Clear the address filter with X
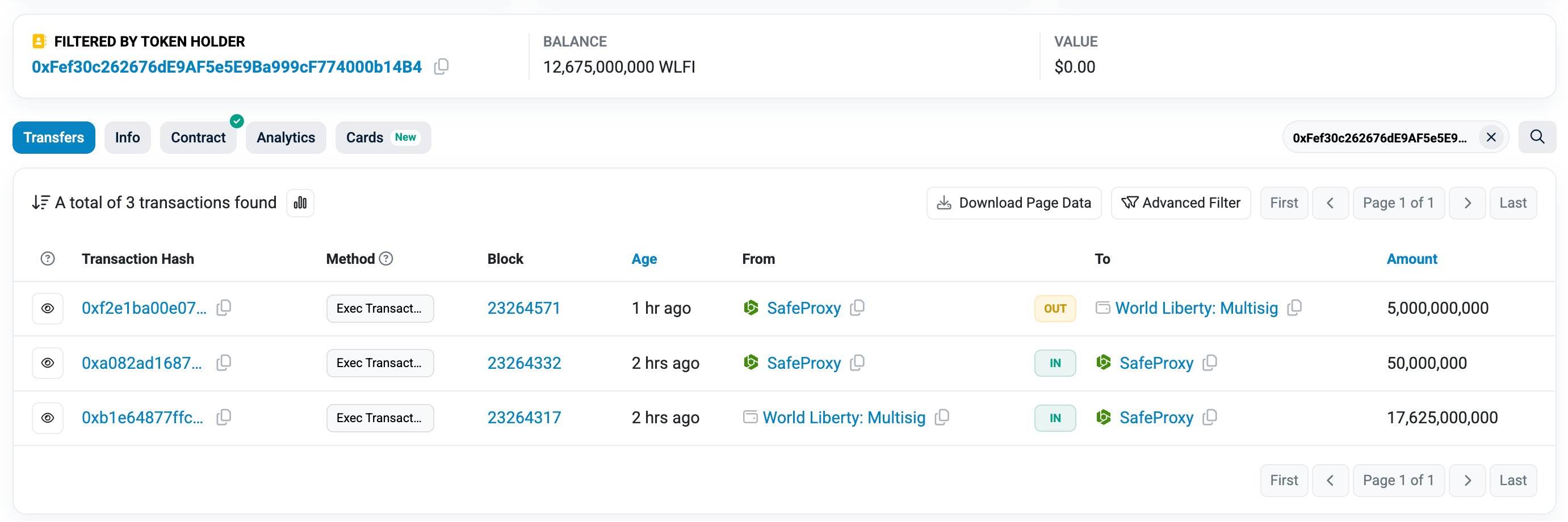The height and width of the screenshot is (522, 1568). 1491,137
